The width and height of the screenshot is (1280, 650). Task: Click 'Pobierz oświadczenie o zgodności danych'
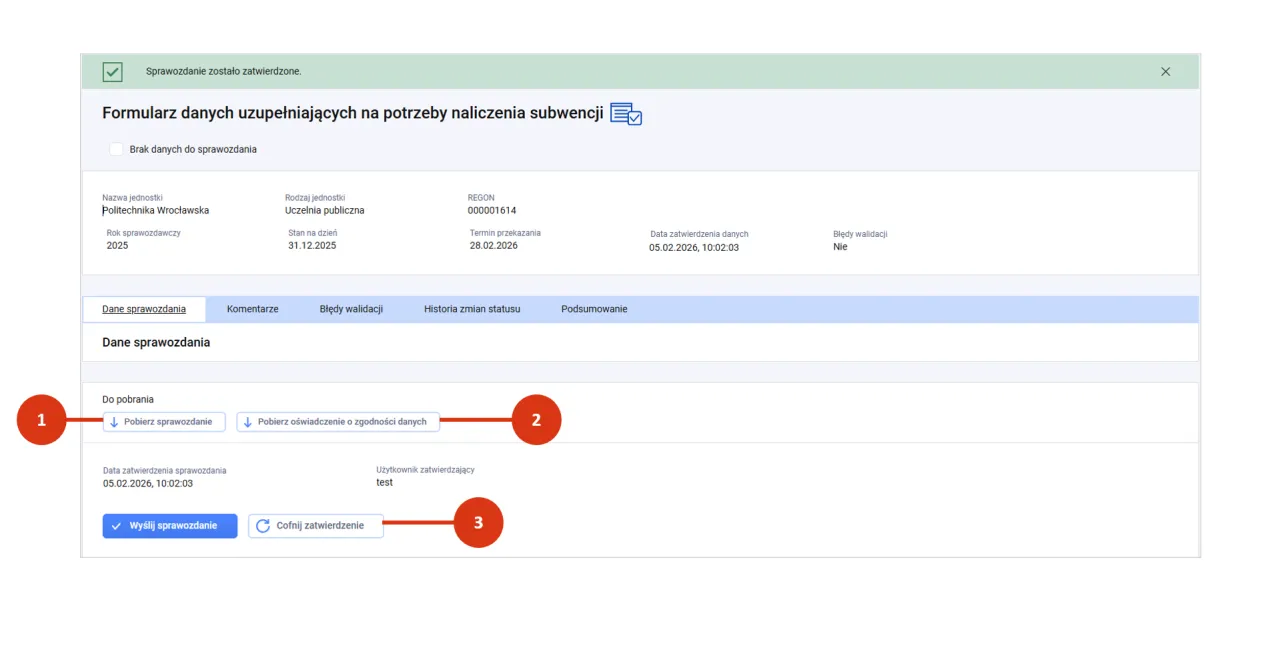tap(338, 422)
